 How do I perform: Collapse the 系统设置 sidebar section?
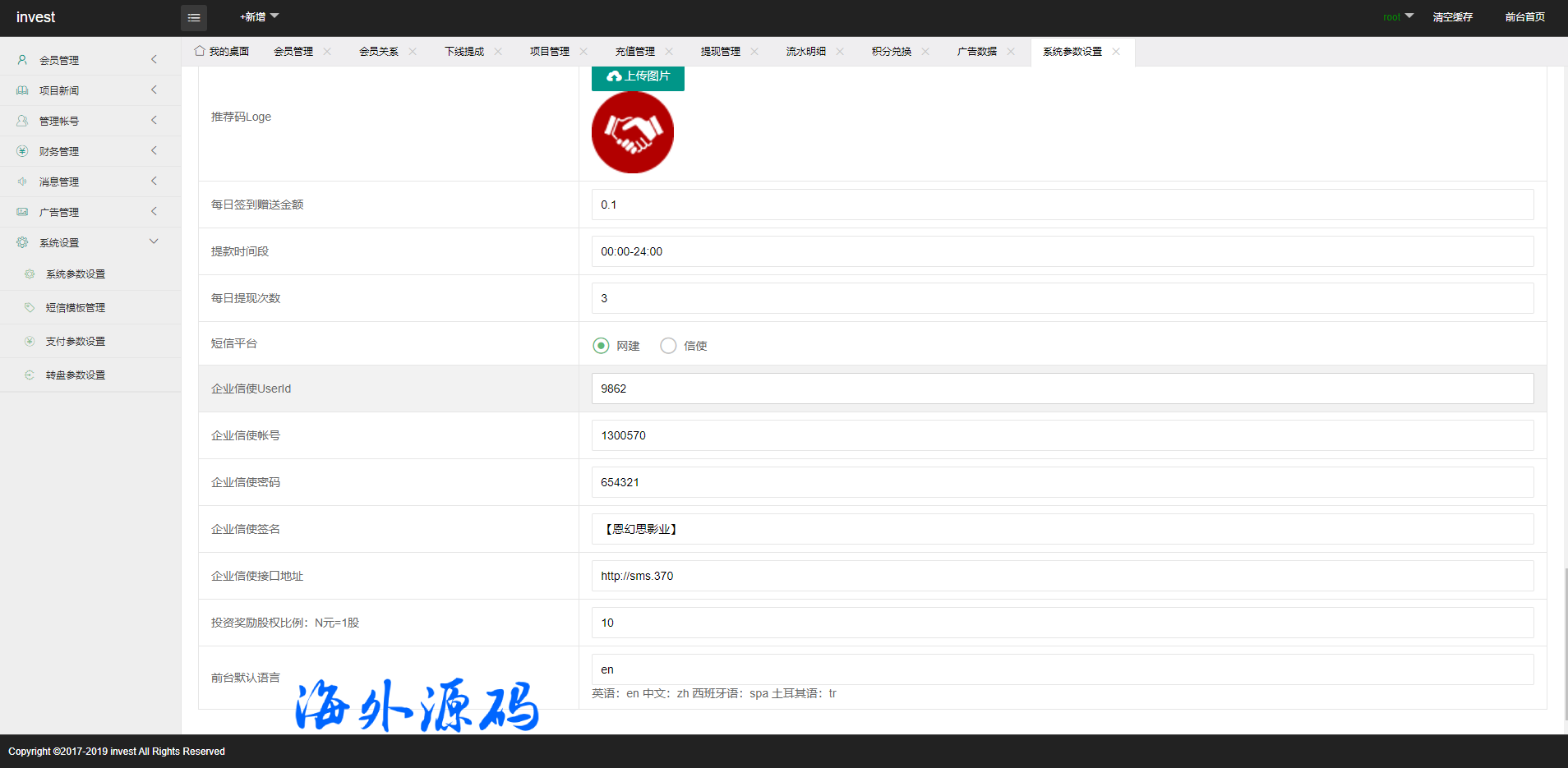[154, 241]
